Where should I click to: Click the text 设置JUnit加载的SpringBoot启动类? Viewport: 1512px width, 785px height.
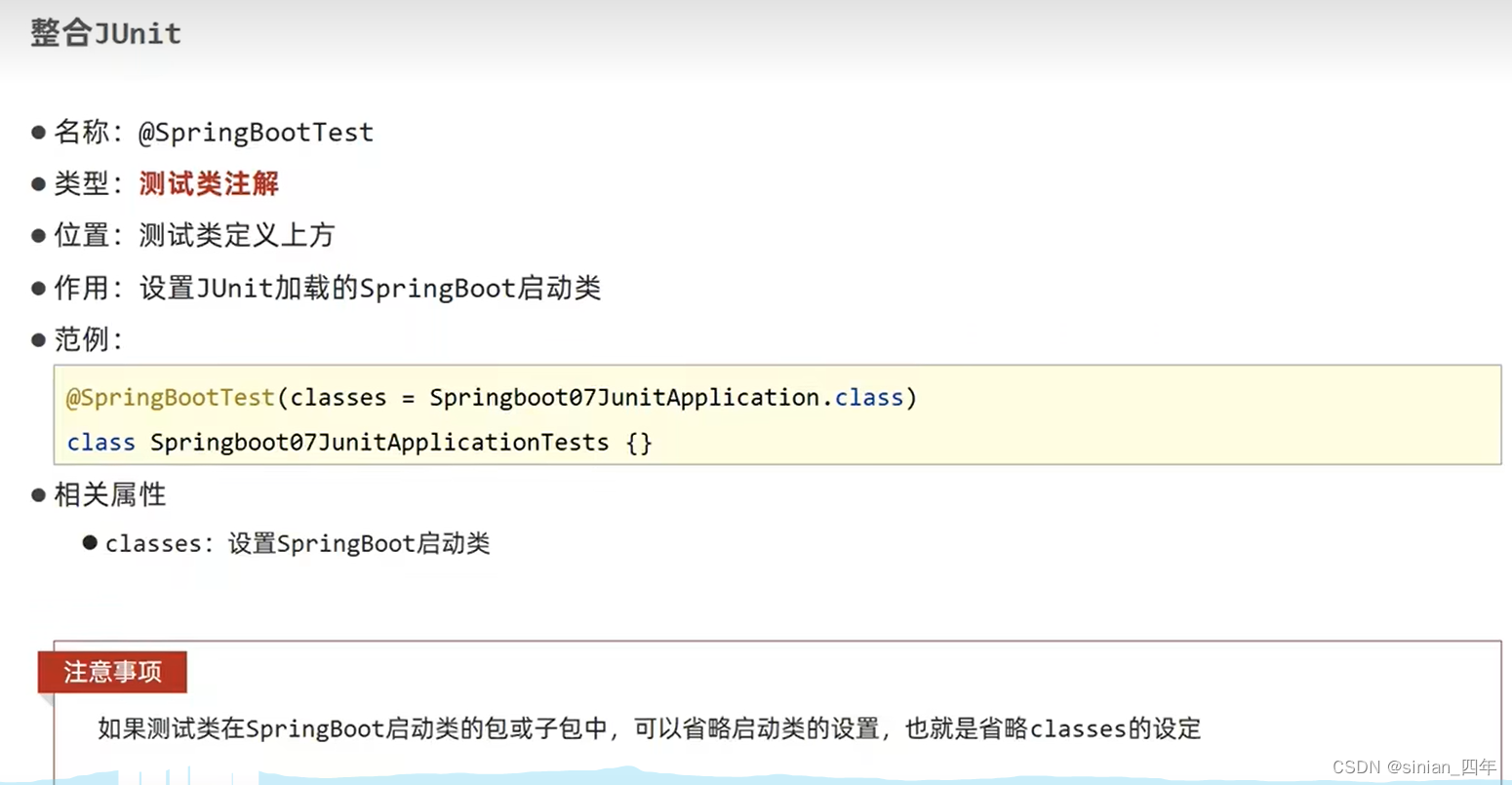(x=370, y=288)
